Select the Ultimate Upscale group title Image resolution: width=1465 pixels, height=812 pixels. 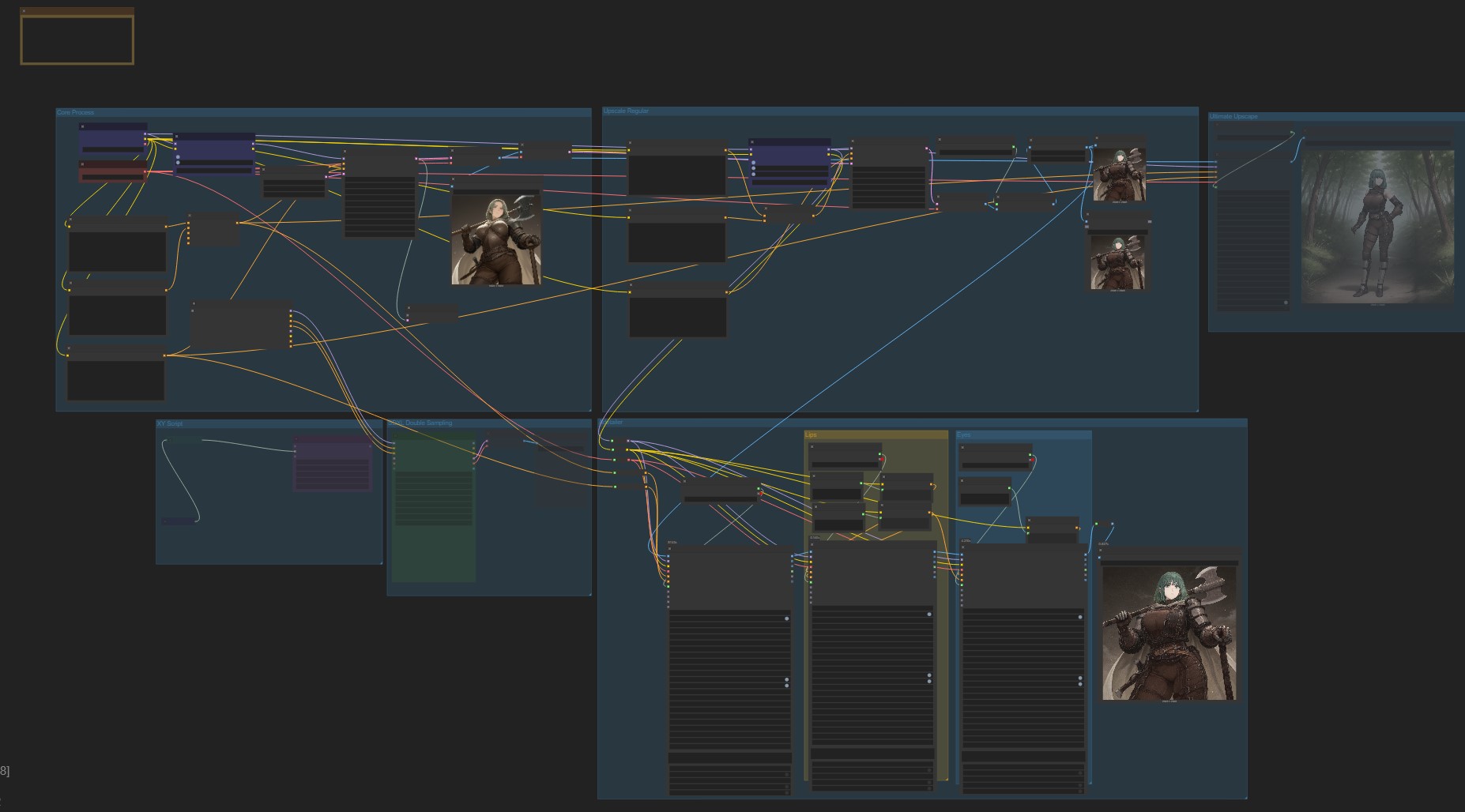click(x=1233, y=117)
